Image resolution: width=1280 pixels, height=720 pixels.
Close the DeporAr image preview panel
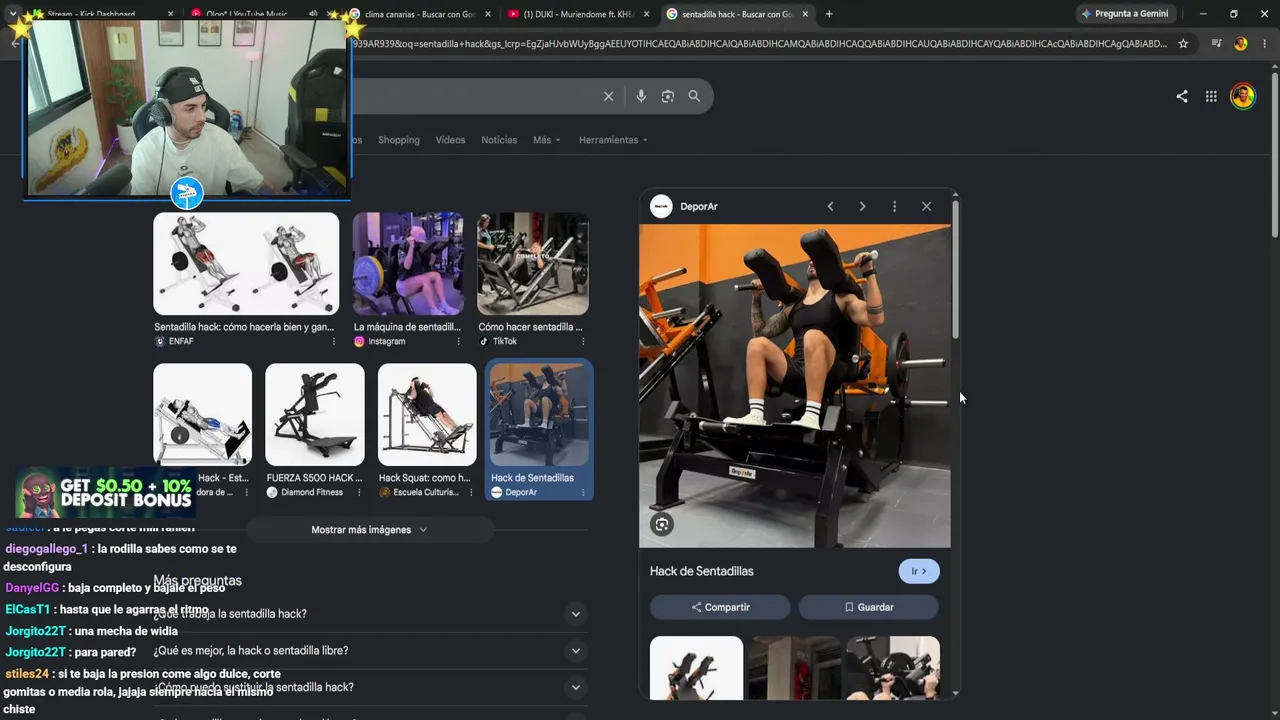tap(926, 206)
